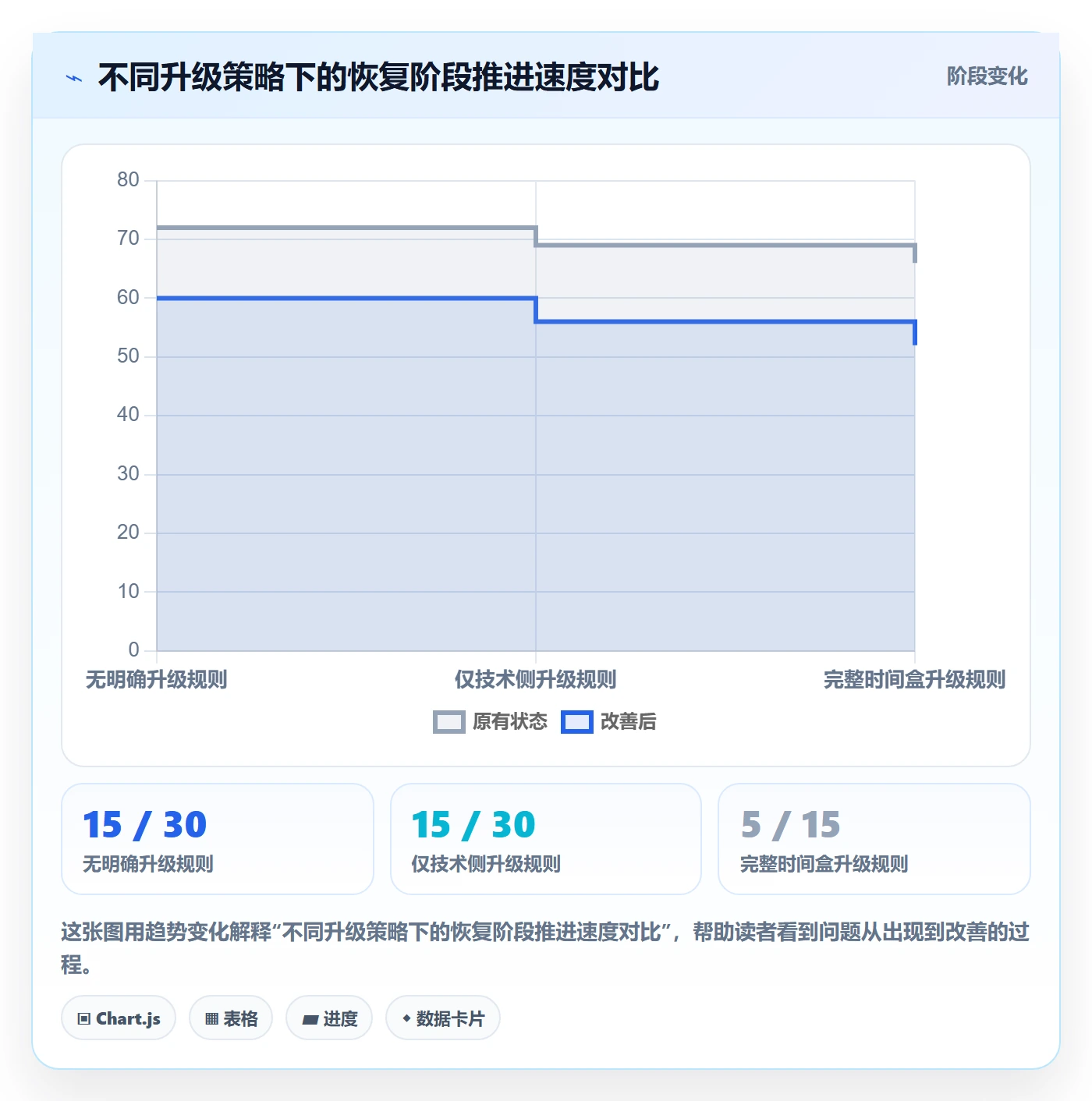1092x1101 pixels.
Task: Click x-axis label 仅技术侧升级规则
Action: (536, 680)
